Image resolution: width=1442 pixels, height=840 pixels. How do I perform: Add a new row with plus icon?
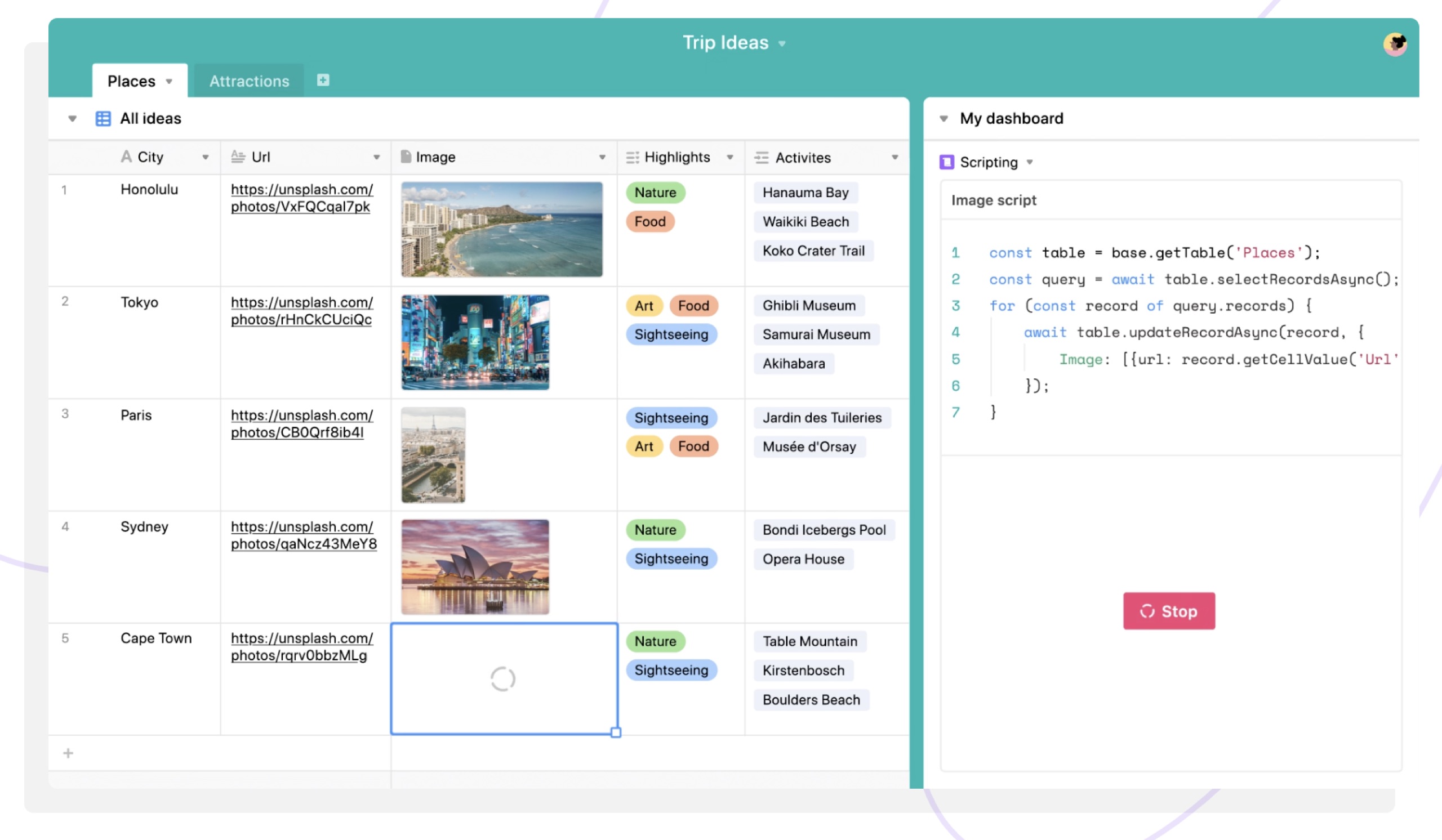tap(68, 753)
